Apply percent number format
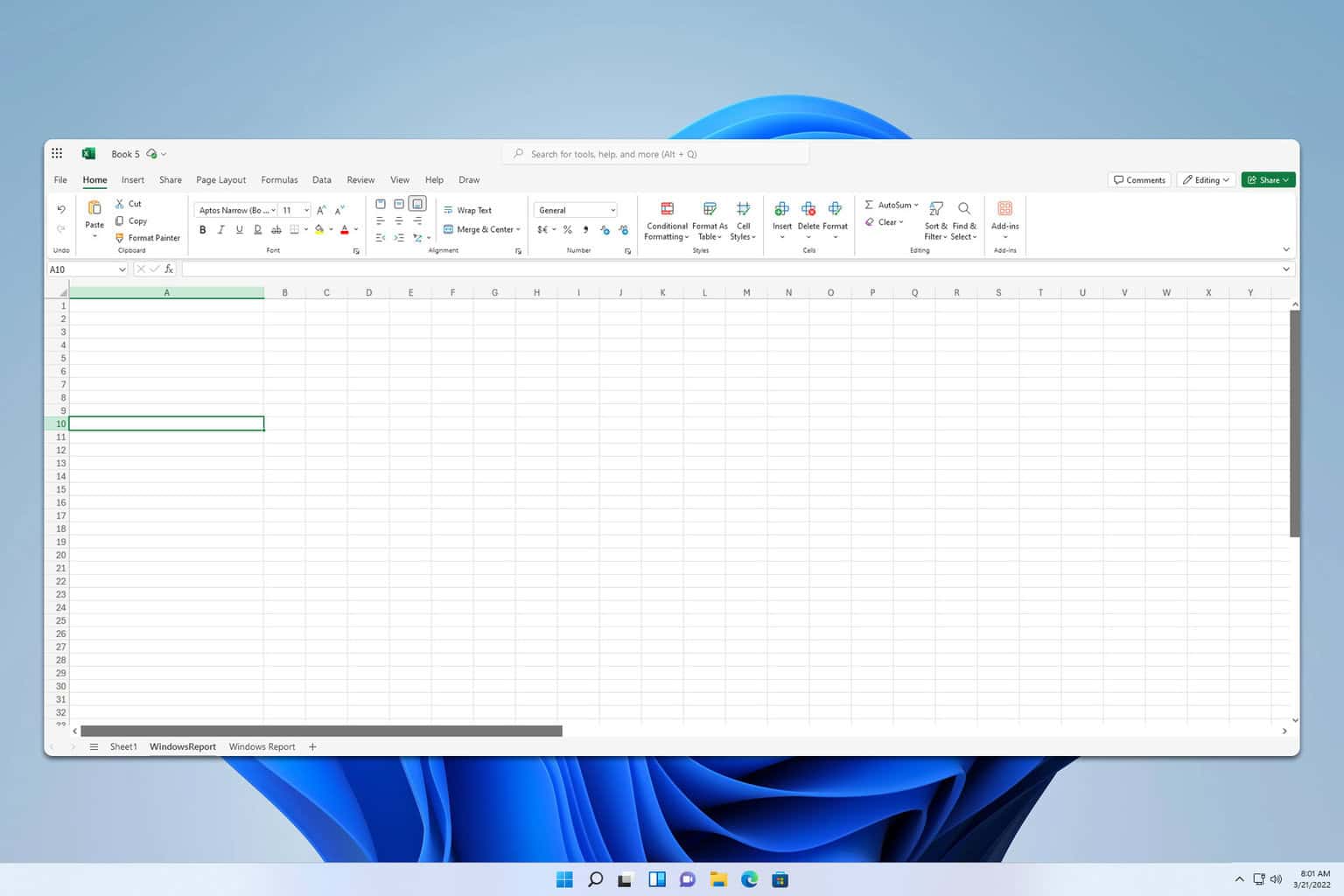 [567, 229]
